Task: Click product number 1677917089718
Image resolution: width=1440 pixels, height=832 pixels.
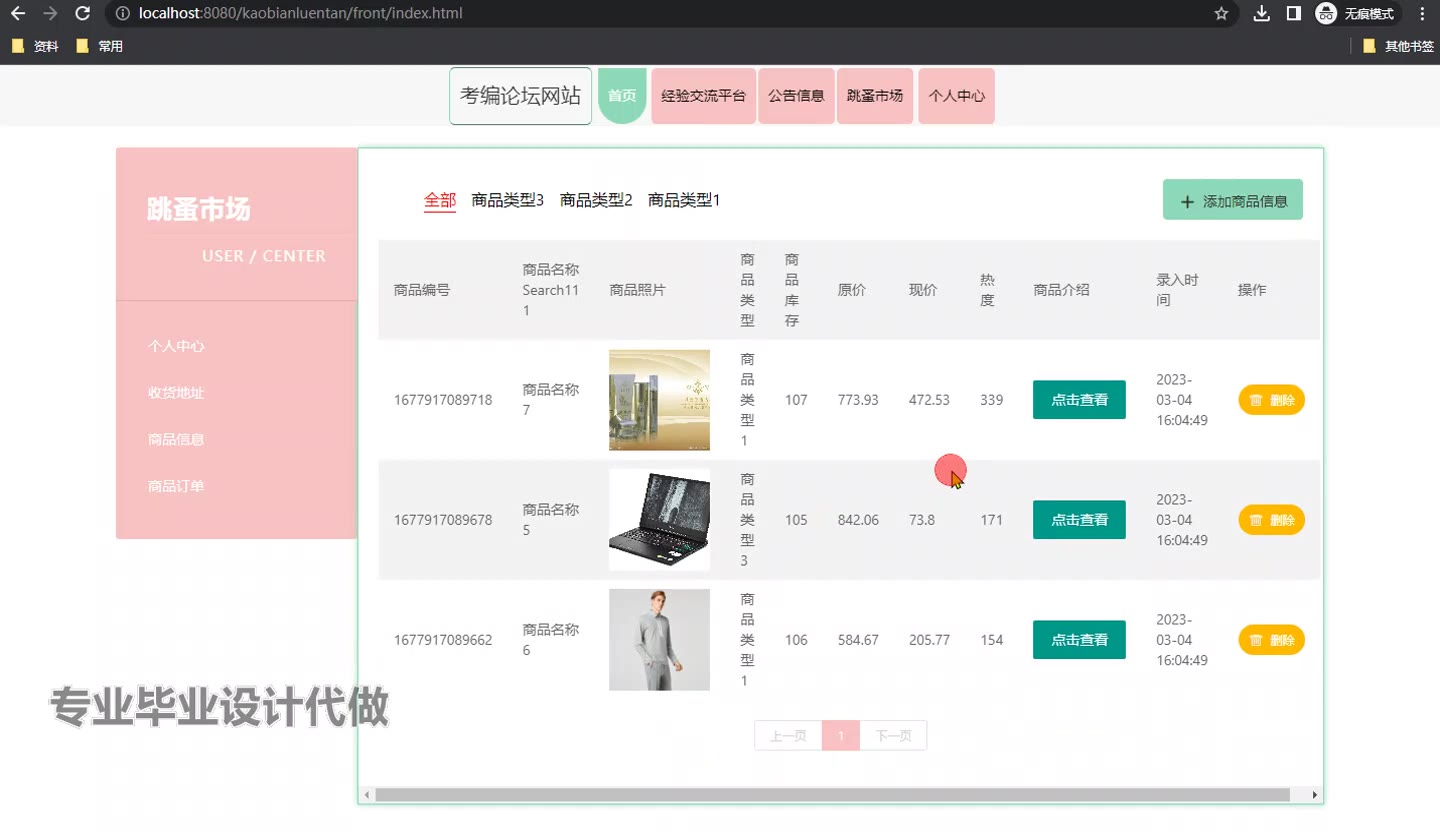Action: pos(443,400)
